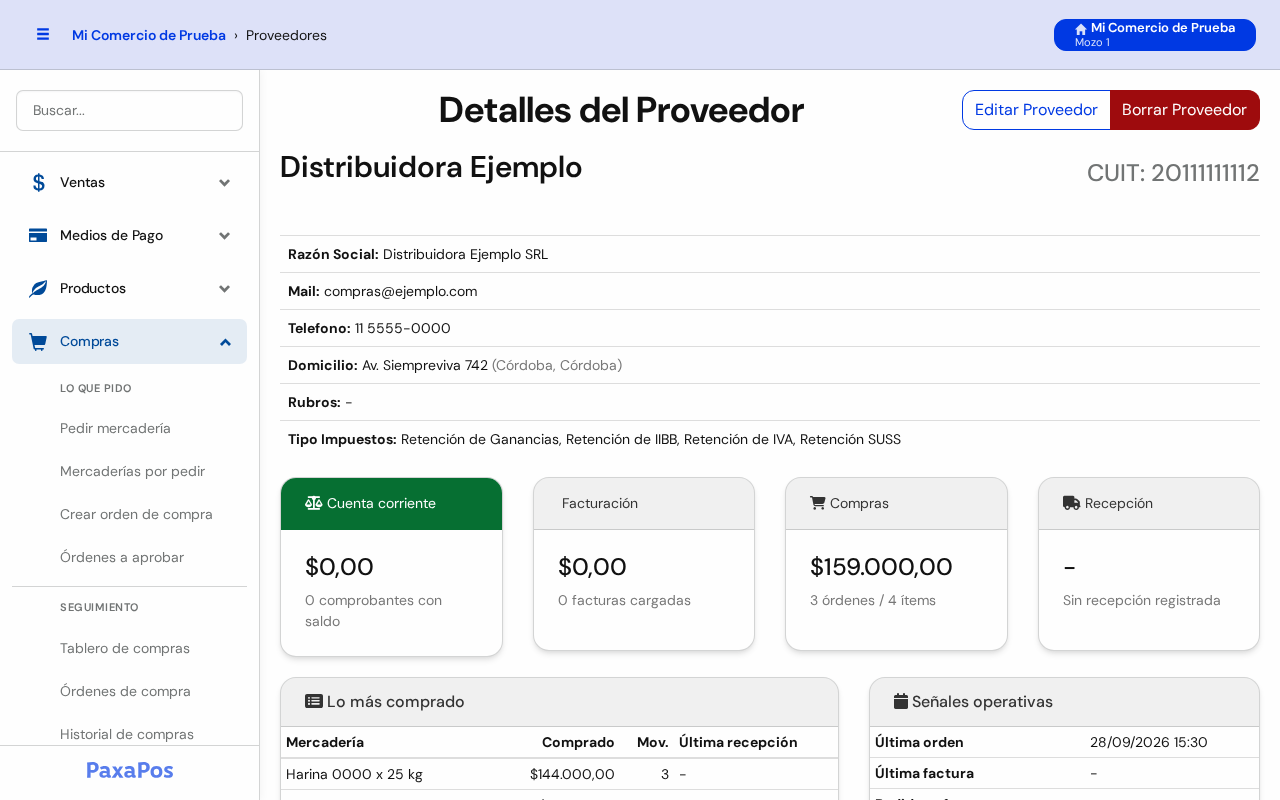This screenshot has width=1280, height=800.
Task: Click the balance scale Cuenta corriente icon
Action: point(314,503)
